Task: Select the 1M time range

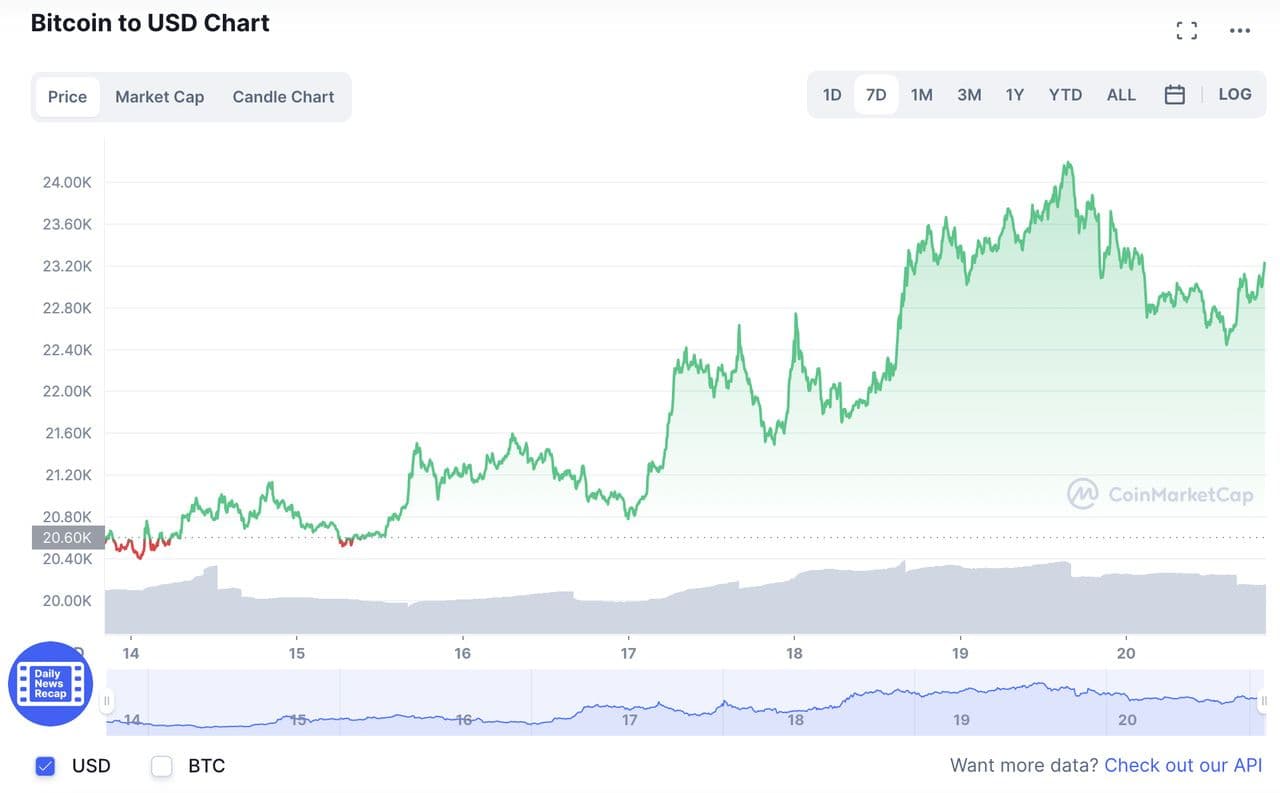Action: pyautogui.click(x=921, y=95)
